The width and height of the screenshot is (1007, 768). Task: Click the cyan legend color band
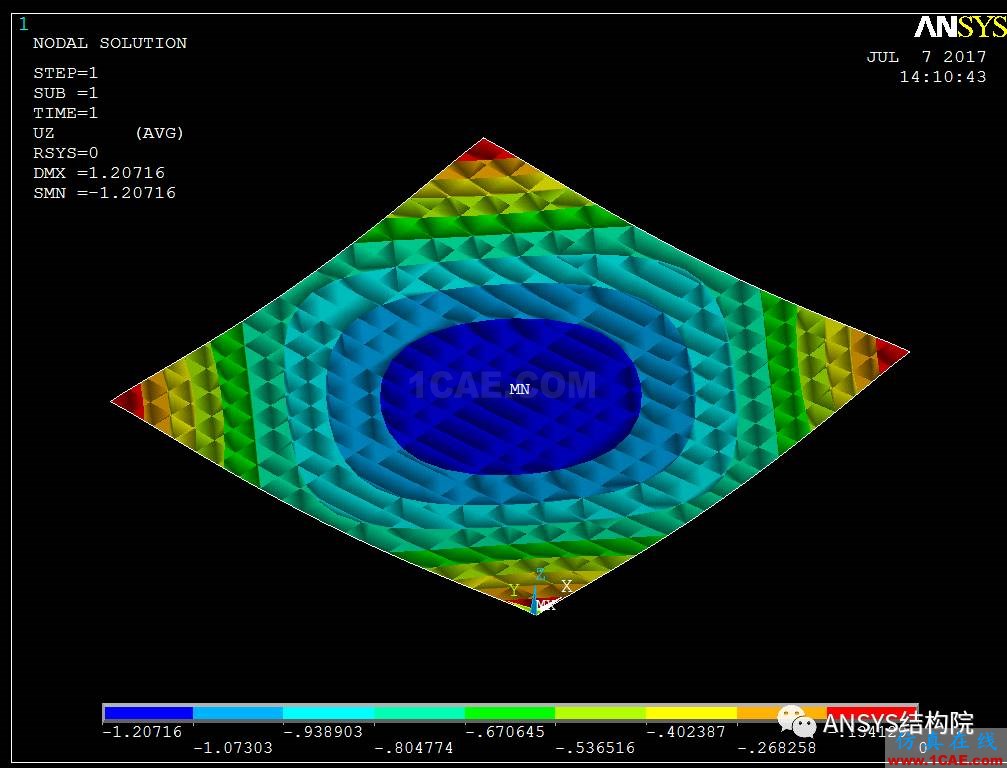tap(329, 713)
